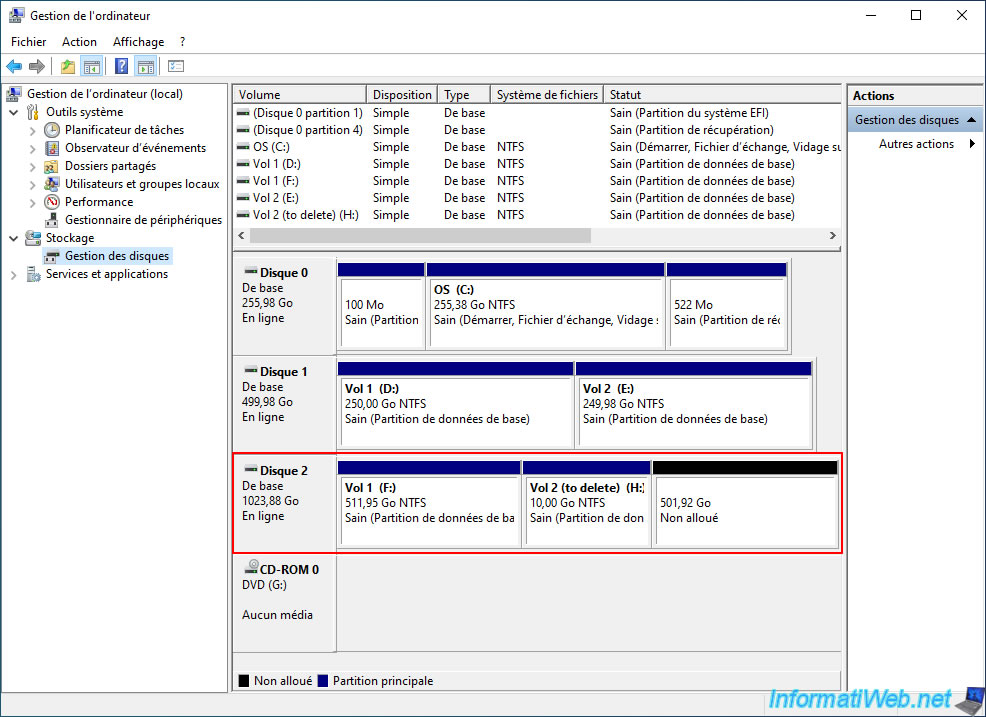Select Planificateur de tâches clock icon

[x=53, y=130]
